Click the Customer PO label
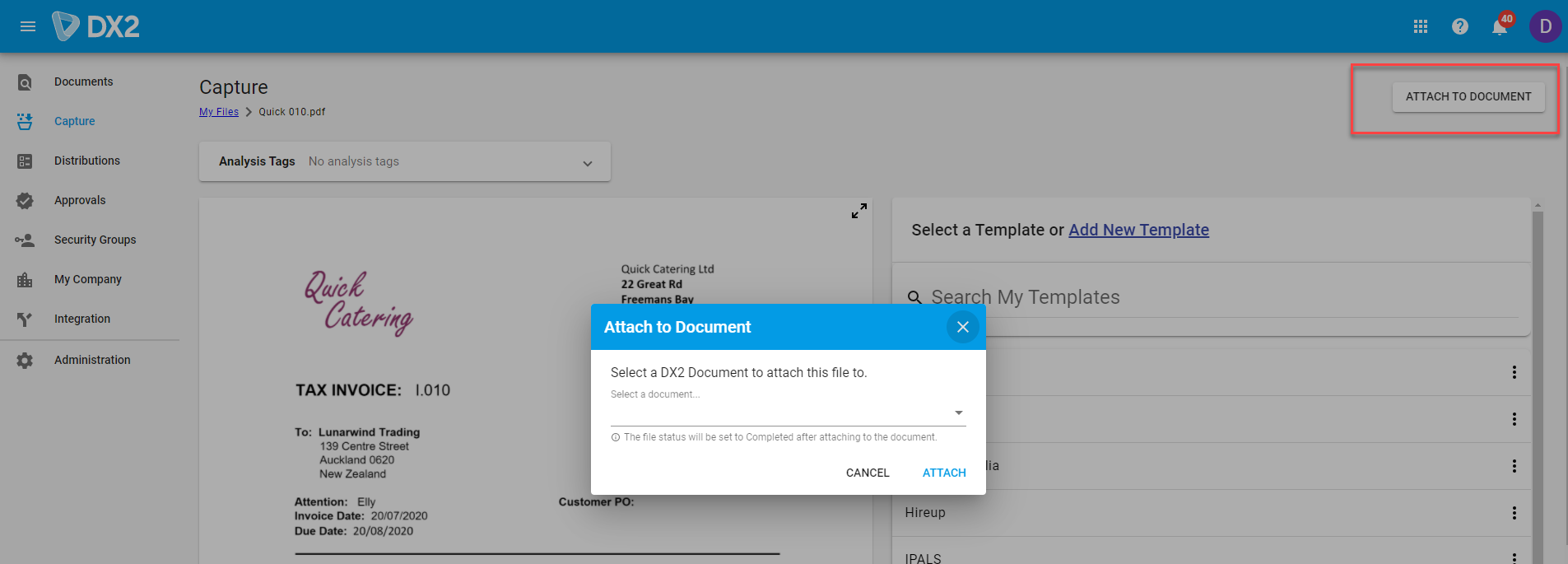Image resolution: width=1568 pixels, height=564 pixels. [x=597, y=501]
